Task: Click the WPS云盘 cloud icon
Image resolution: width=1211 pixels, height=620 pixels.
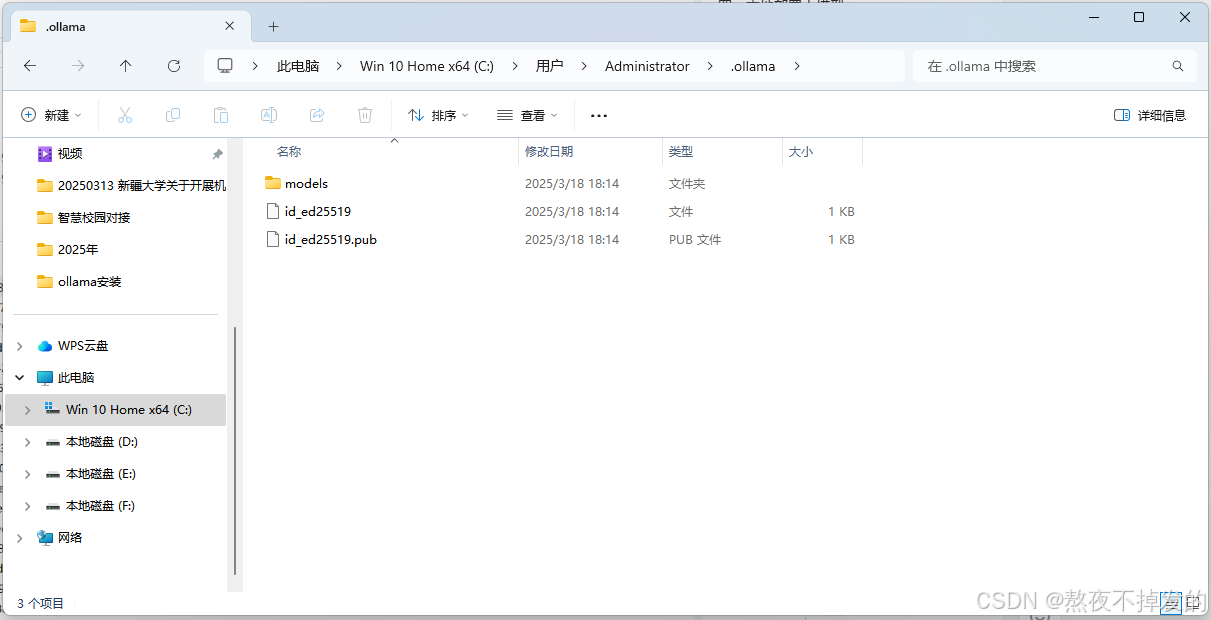Action: click(x=44, y=346)
